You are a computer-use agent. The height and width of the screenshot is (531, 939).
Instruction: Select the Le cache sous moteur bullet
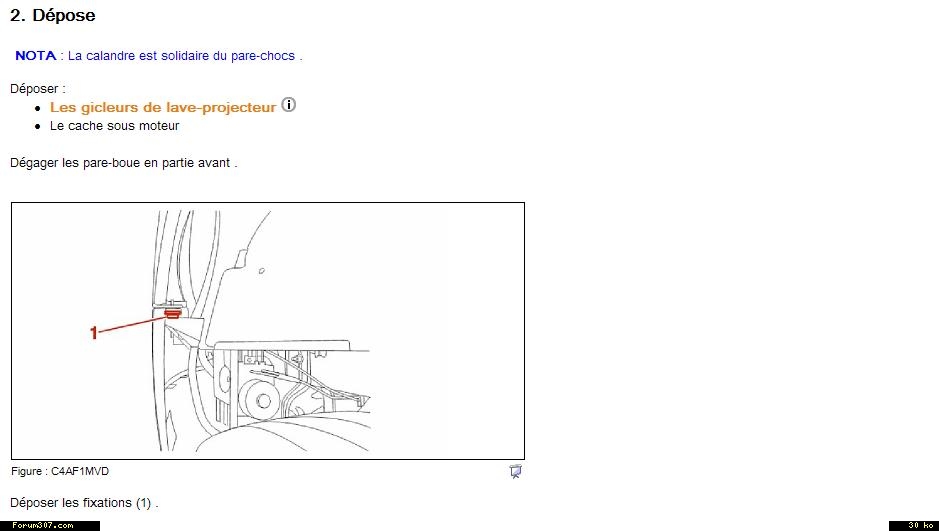pos(114,126)
